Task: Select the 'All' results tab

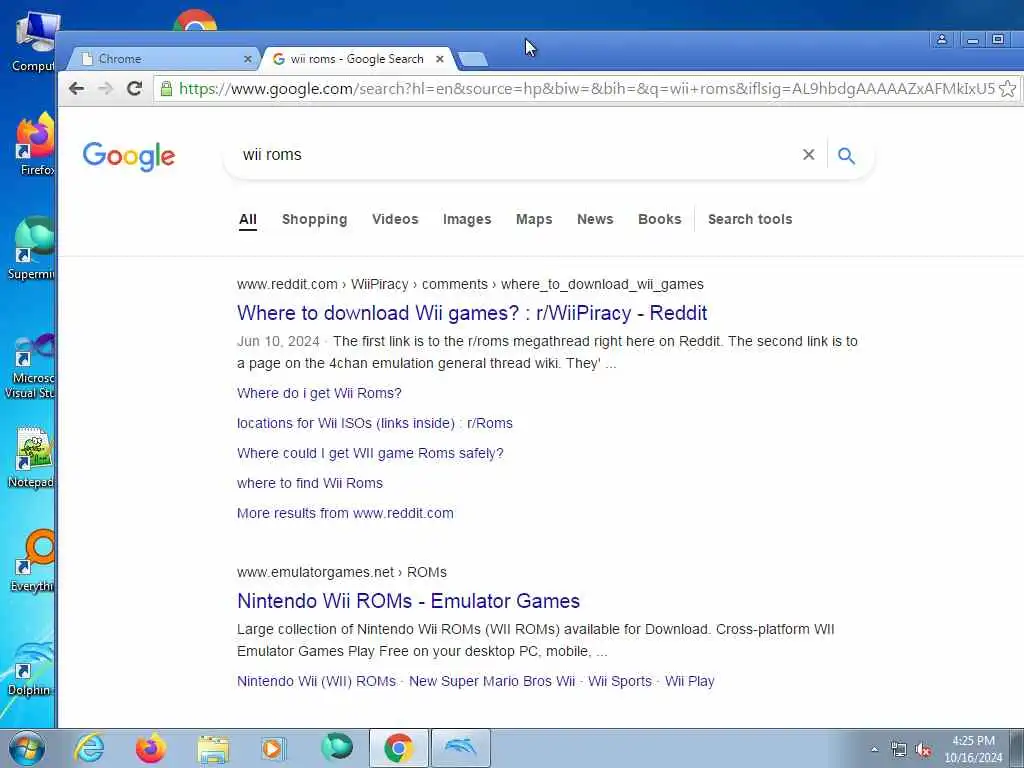Action: coord(248,219)
